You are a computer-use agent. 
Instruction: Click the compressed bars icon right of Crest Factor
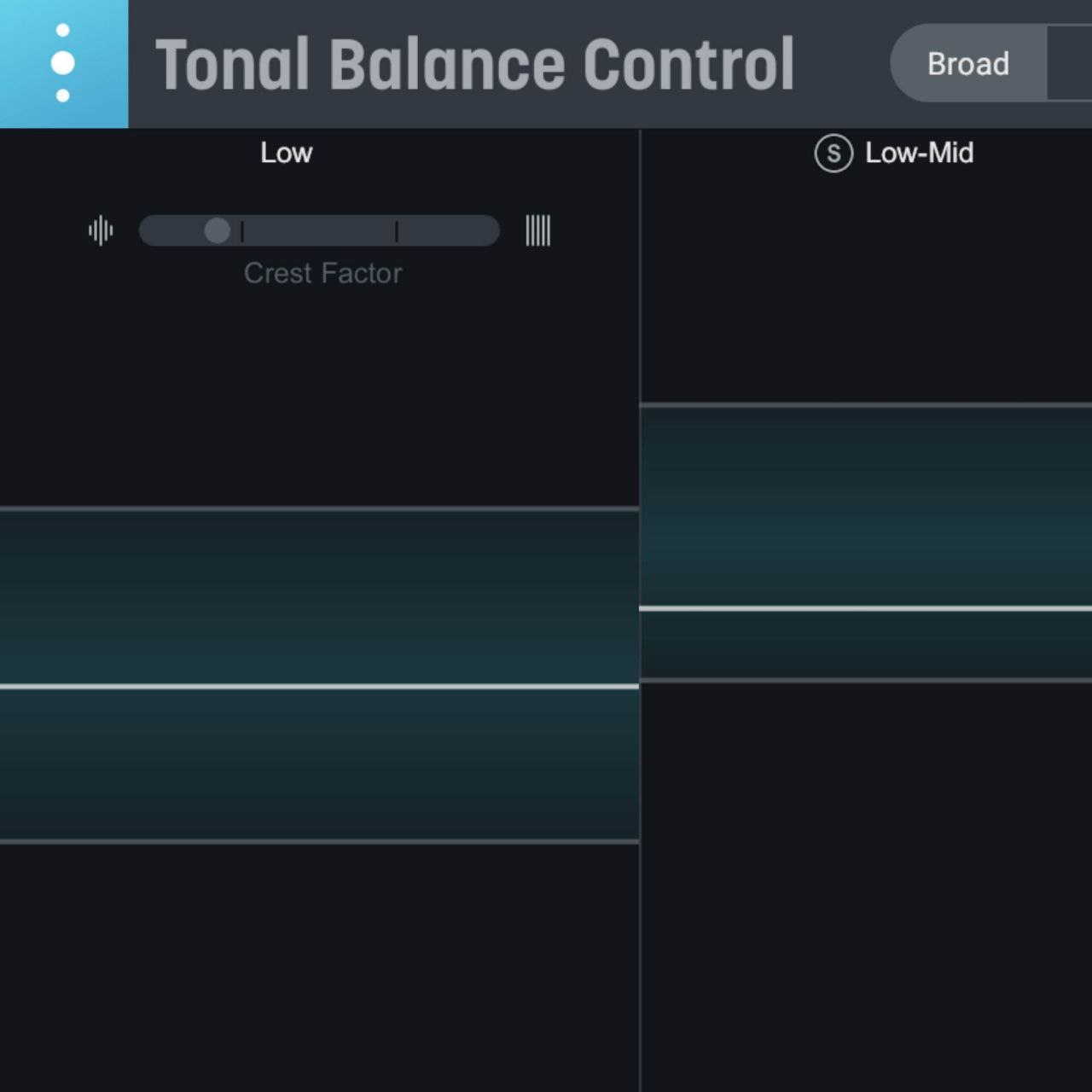(x=538, y=230)
